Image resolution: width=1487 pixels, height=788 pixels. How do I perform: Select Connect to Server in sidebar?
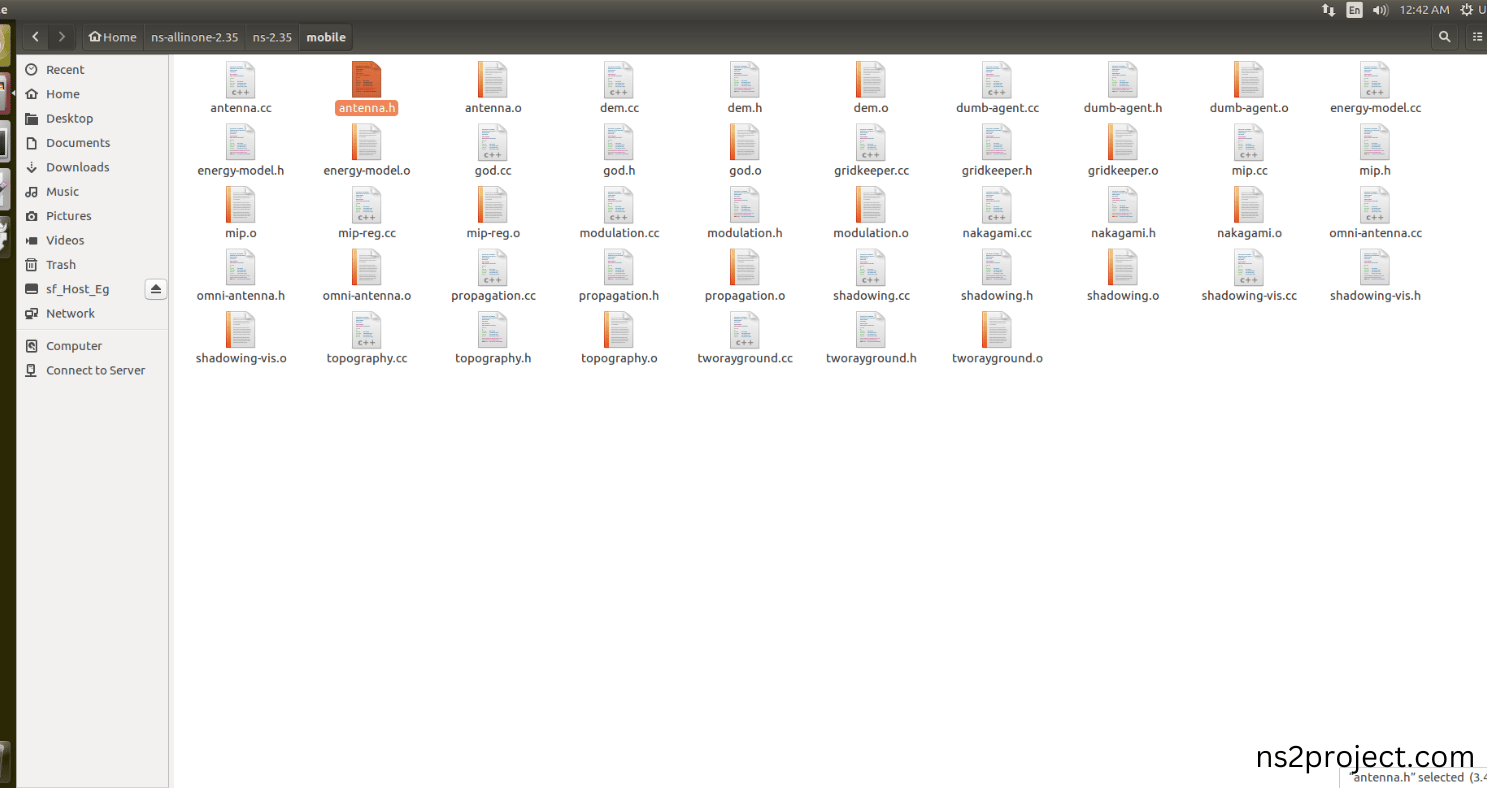95,370
